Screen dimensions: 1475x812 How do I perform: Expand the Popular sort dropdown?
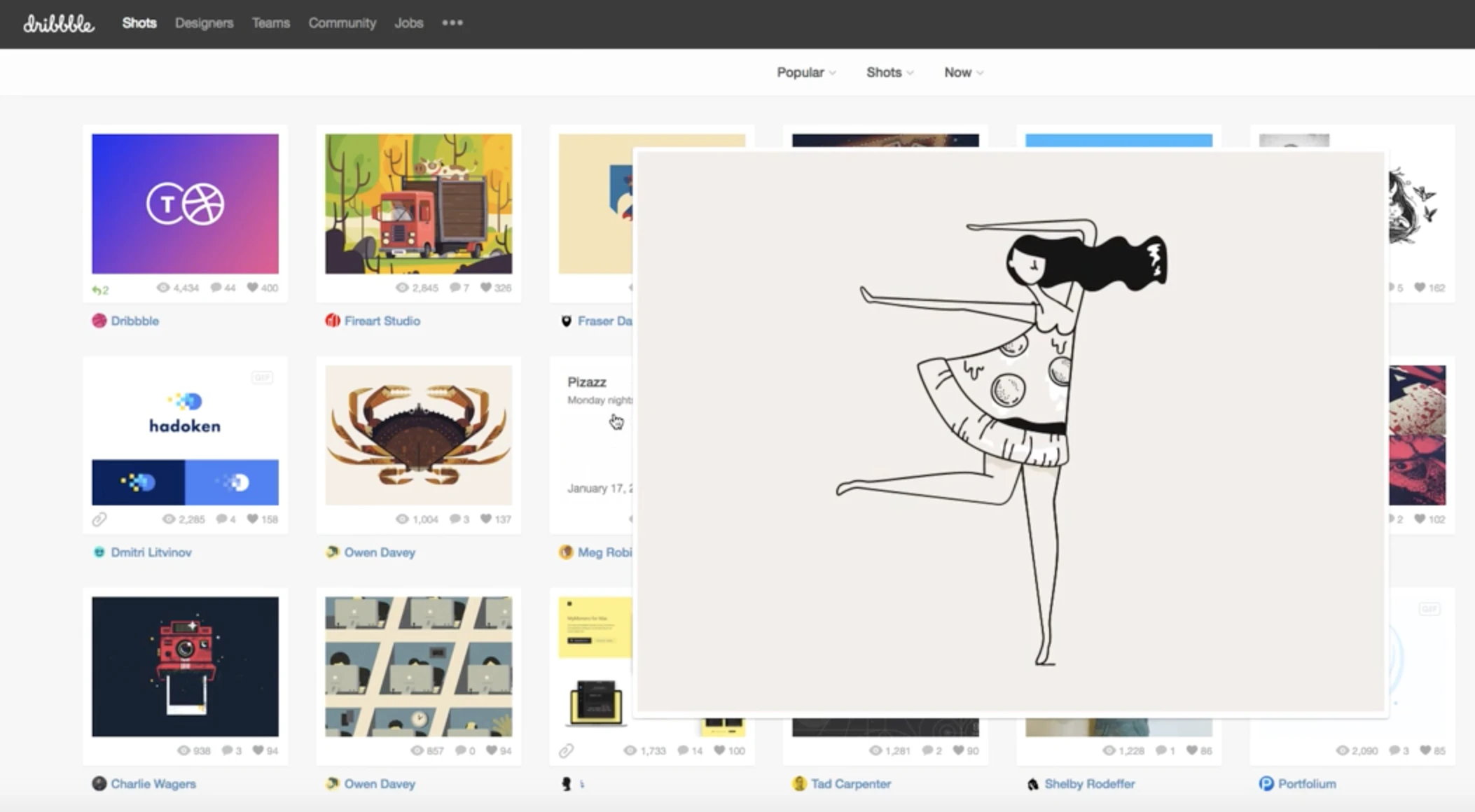pyautogui.click(x=806, y=72)
